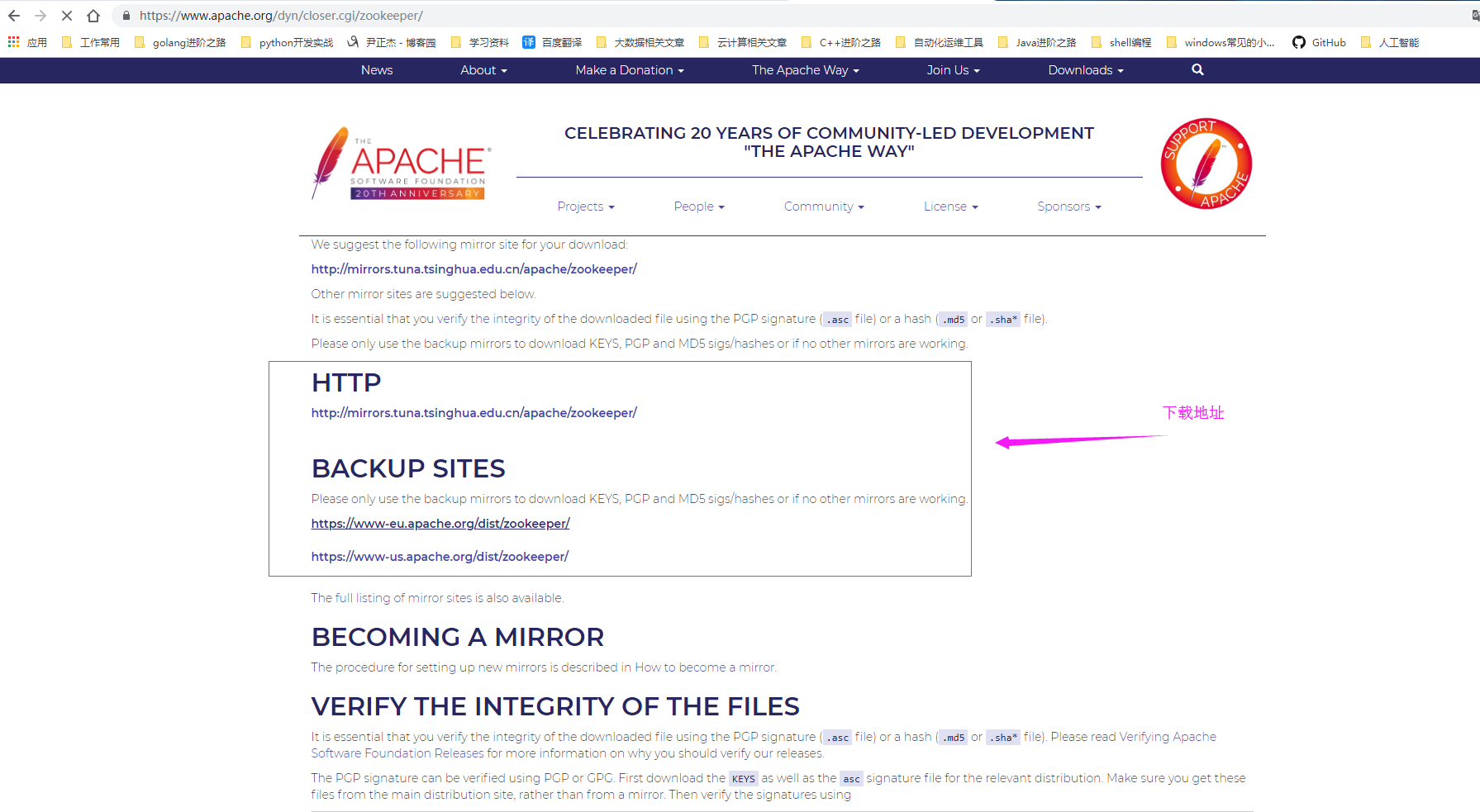Viewport: 1480px width, 812px height.
Task: Click the browser back arrow
Action: click(x=14, y=16)
